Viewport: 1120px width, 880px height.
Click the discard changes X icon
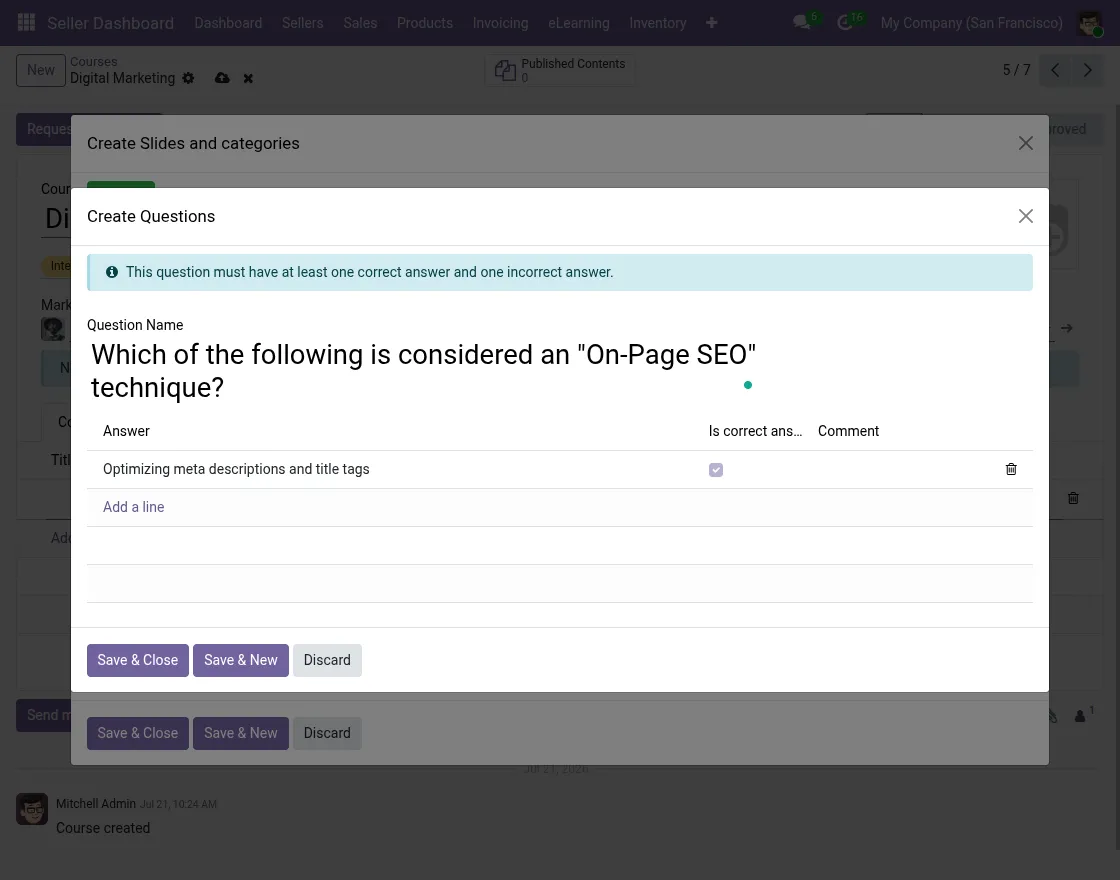248,79
